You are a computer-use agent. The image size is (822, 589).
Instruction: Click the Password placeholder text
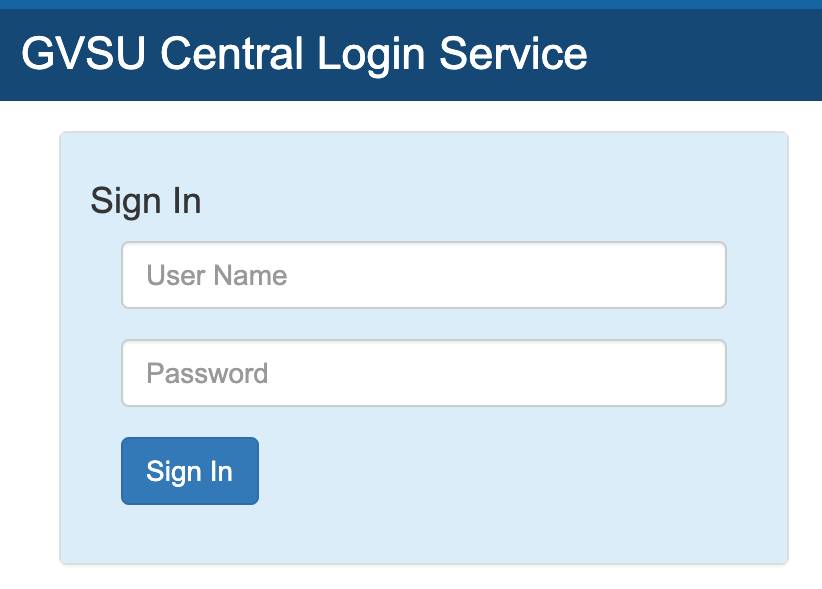pos(207,373)
